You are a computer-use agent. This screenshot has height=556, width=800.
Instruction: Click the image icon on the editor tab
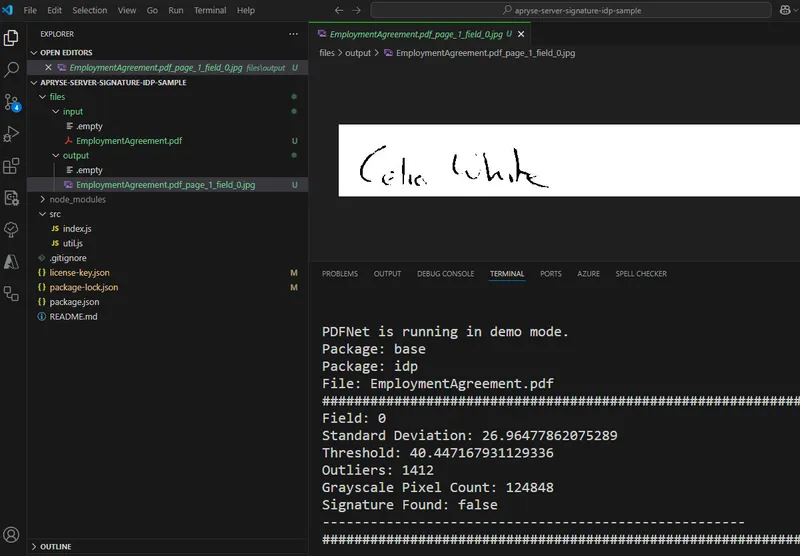322,34
